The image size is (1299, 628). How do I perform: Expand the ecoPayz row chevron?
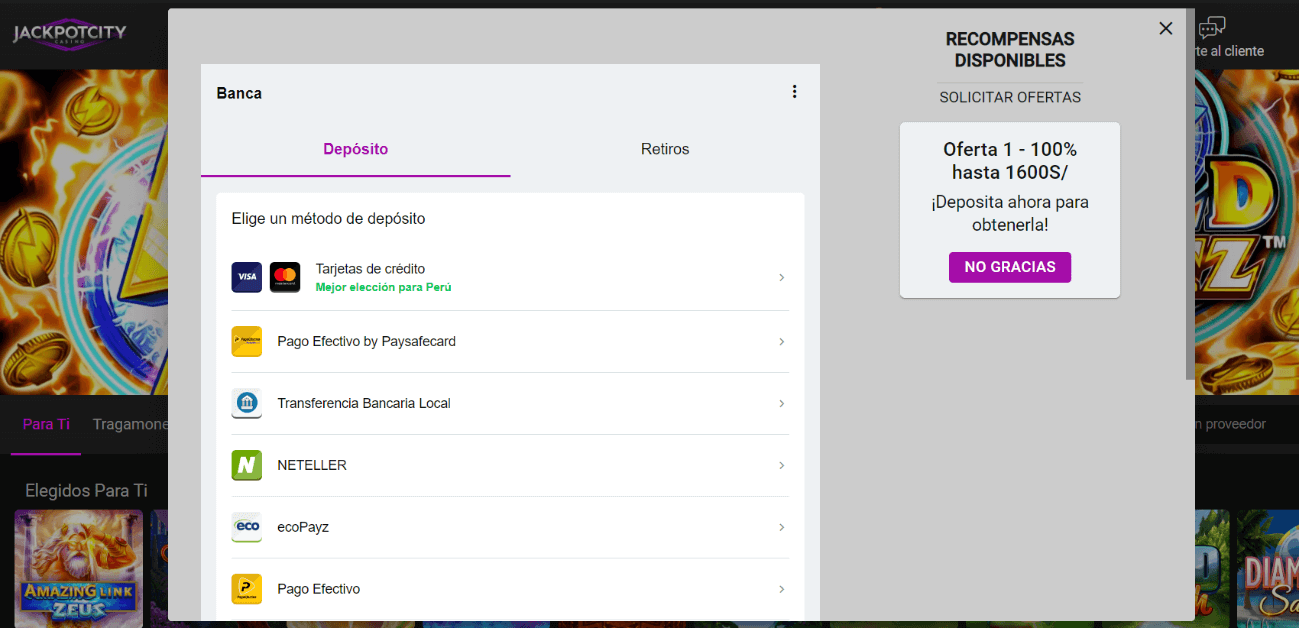(x=781, y=527)
